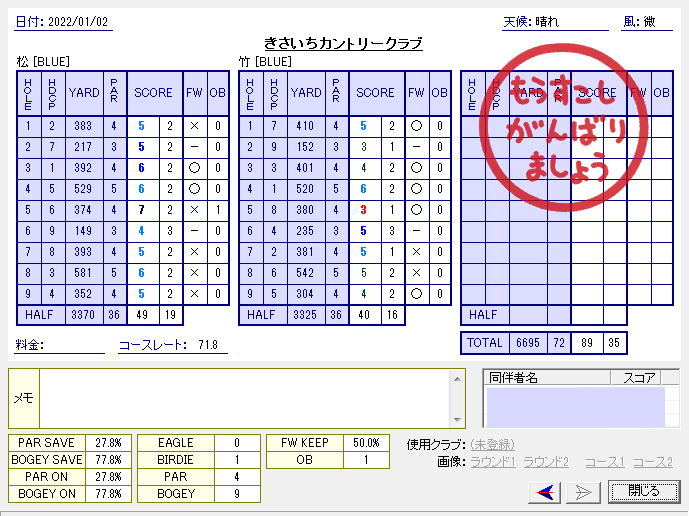Open the コース1 image link
Screen dimensions: 689x516
(604, 462)
